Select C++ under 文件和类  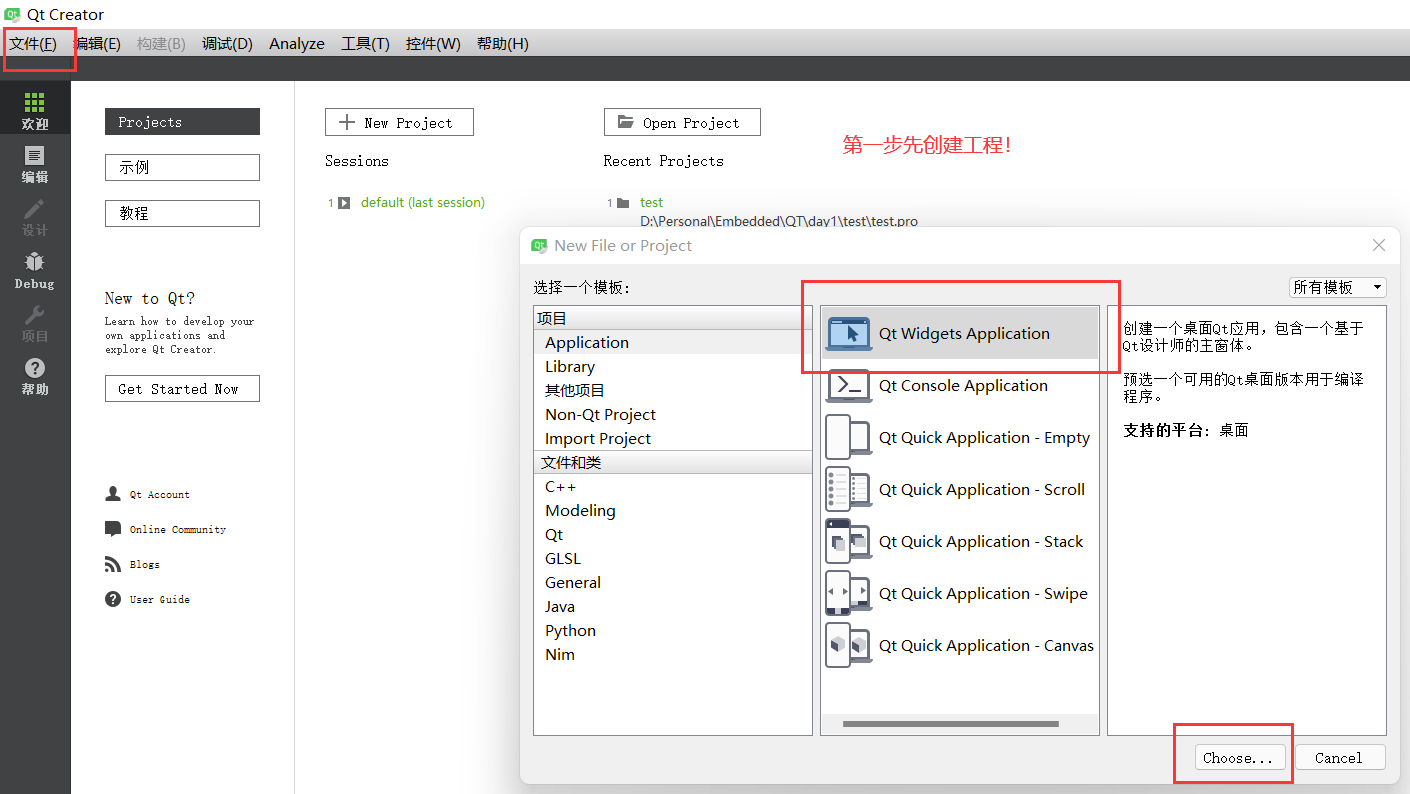coord(673,487)
